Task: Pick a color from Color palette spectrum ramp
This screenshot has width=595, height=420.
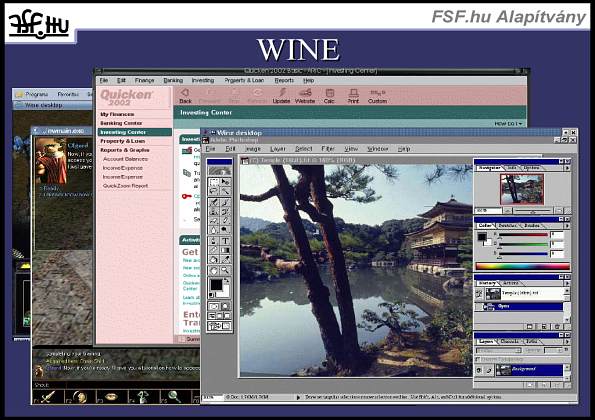Action: point(523,266)
